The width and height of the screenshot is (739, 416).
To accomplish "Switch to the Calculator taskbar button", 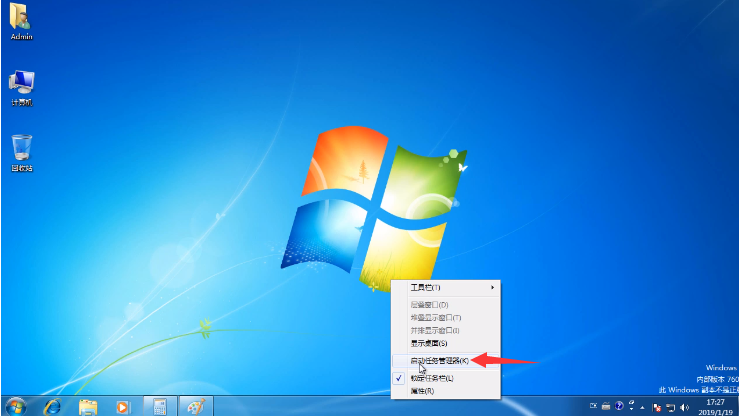I will coord(160,406).
